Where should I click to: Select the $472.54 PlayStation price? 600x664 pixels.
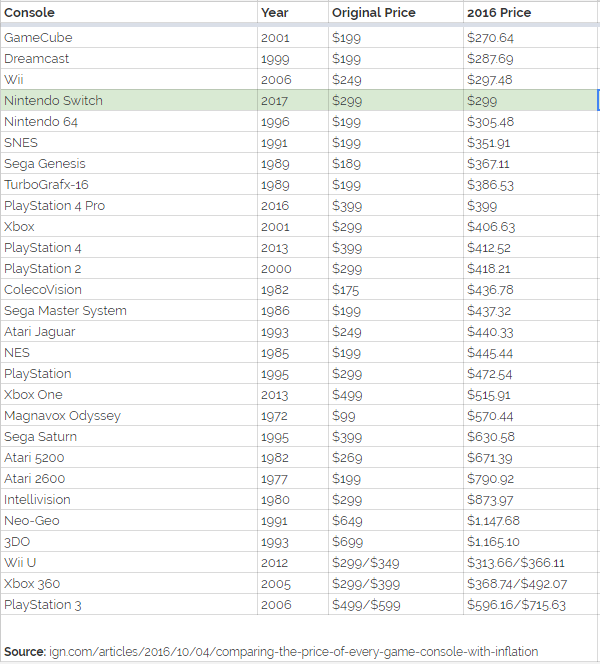point(530,374)
